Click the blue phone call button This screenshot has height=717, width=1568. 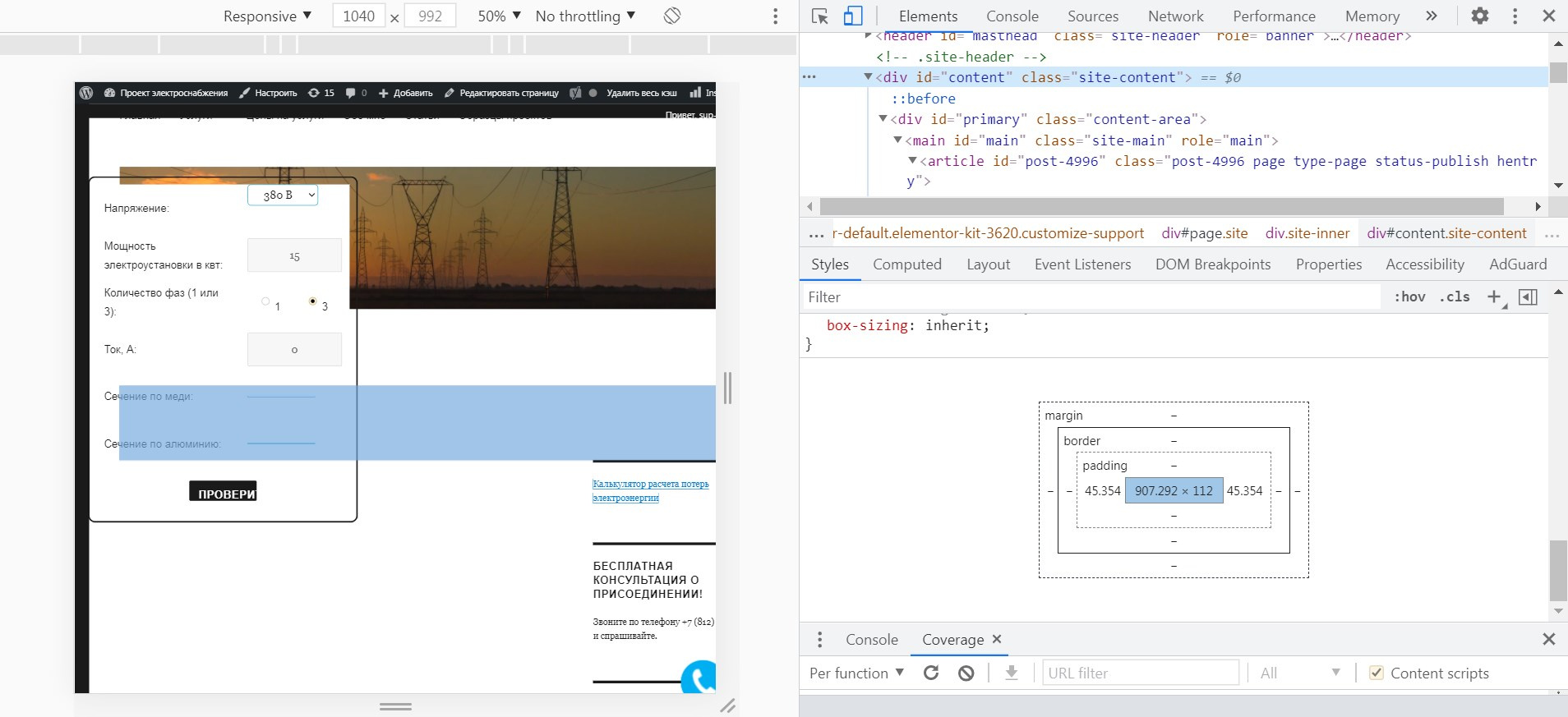699,677
